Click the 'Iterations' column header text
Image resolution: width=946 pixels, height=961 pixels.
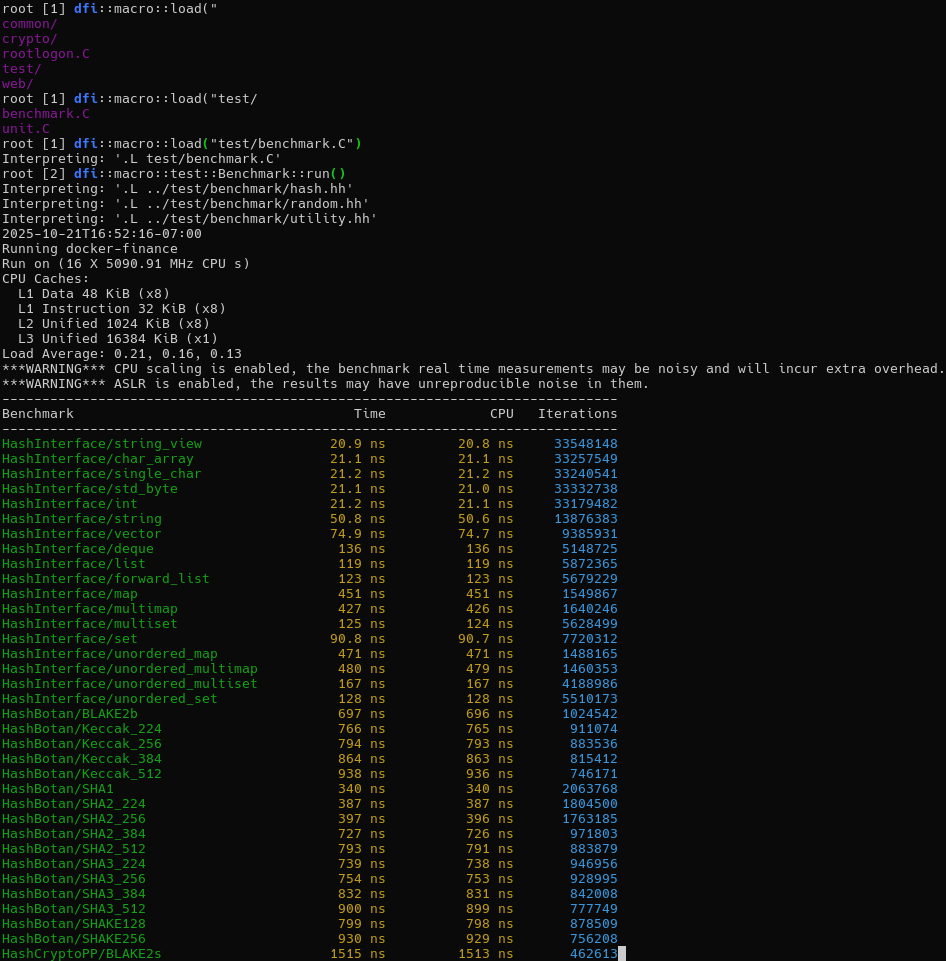[x=577, y=413]
